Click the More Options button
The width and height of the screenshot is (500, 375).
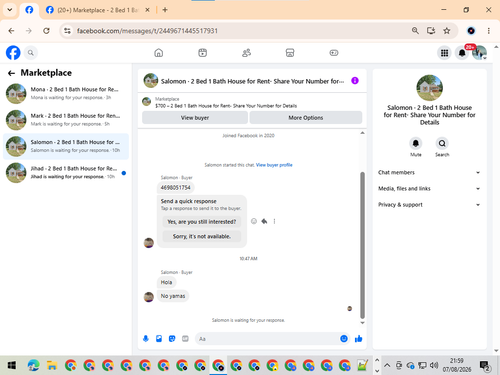click(306, 118)
